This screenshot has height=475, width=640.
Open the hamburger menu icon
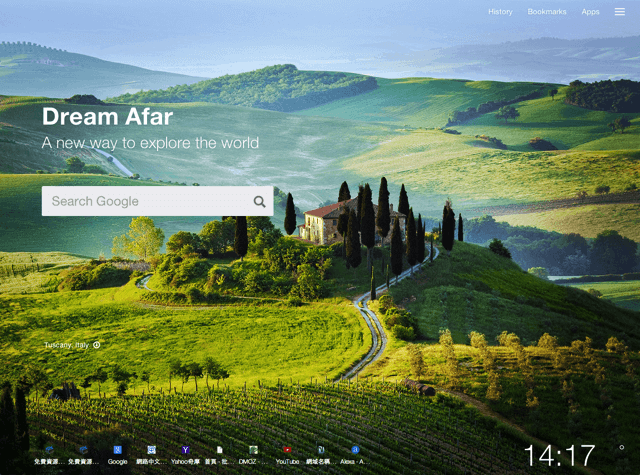[x=619, y=12]
